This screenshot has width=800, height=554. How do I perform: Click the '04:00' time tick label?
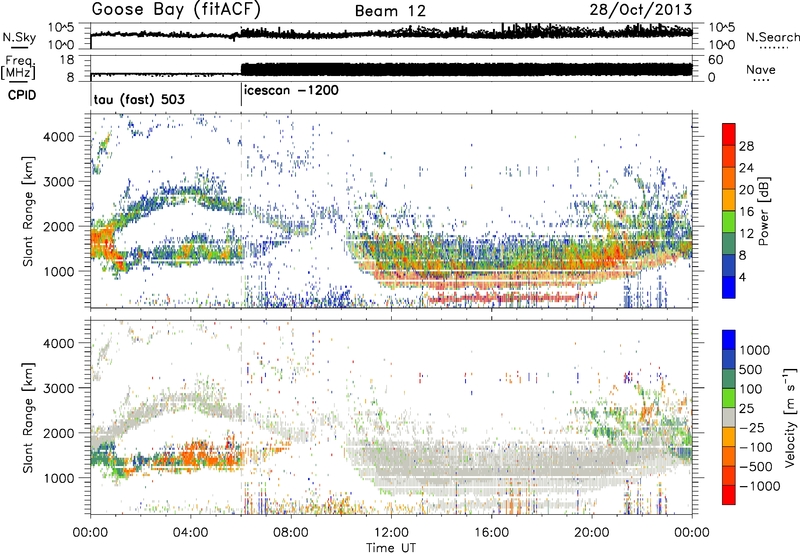click(x=190, y=533)
